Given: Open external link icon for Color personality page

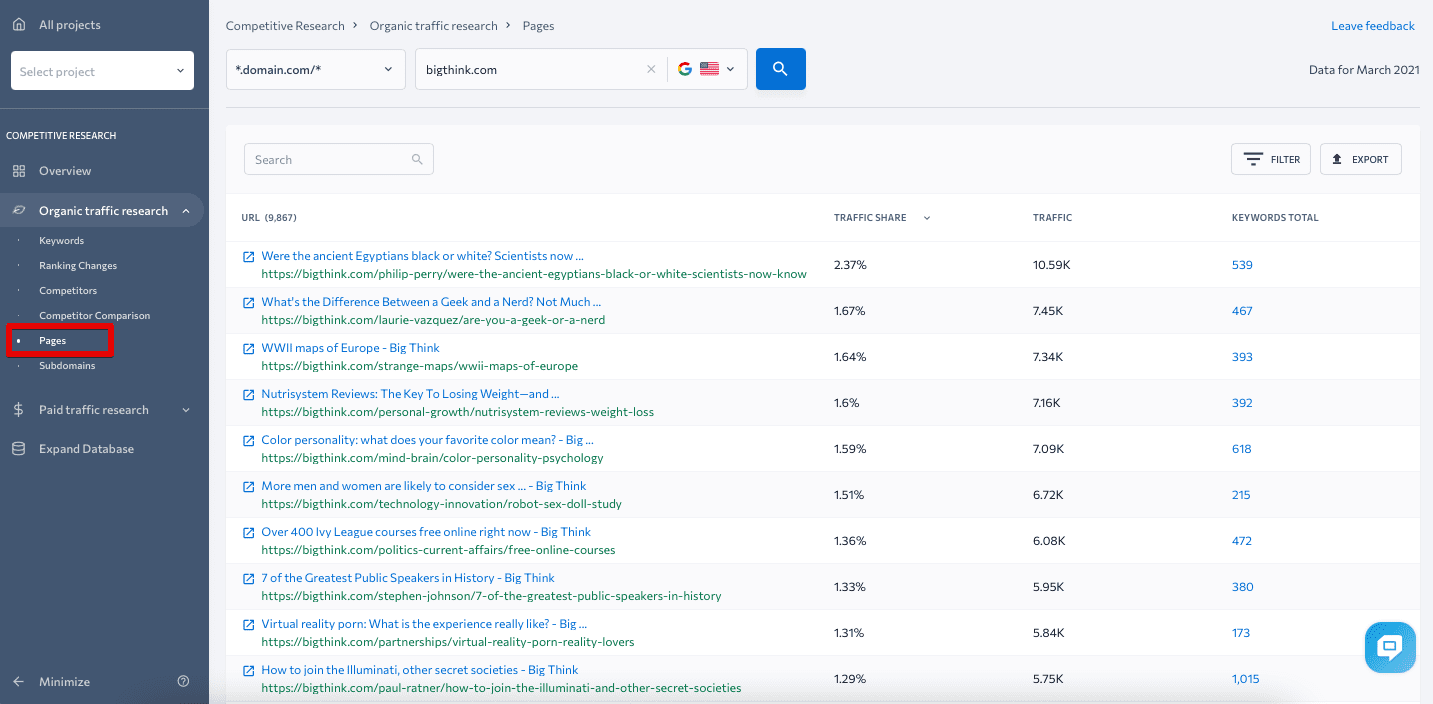Looking at the screenshot, I should pyautogui.click(x=249, y=440).
